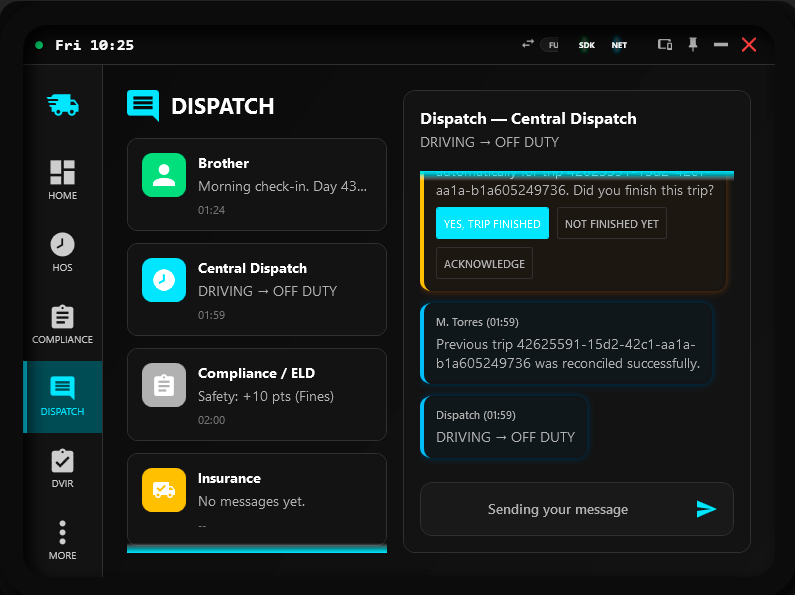Click the Dispatch (01:59) message bubble

504,427
